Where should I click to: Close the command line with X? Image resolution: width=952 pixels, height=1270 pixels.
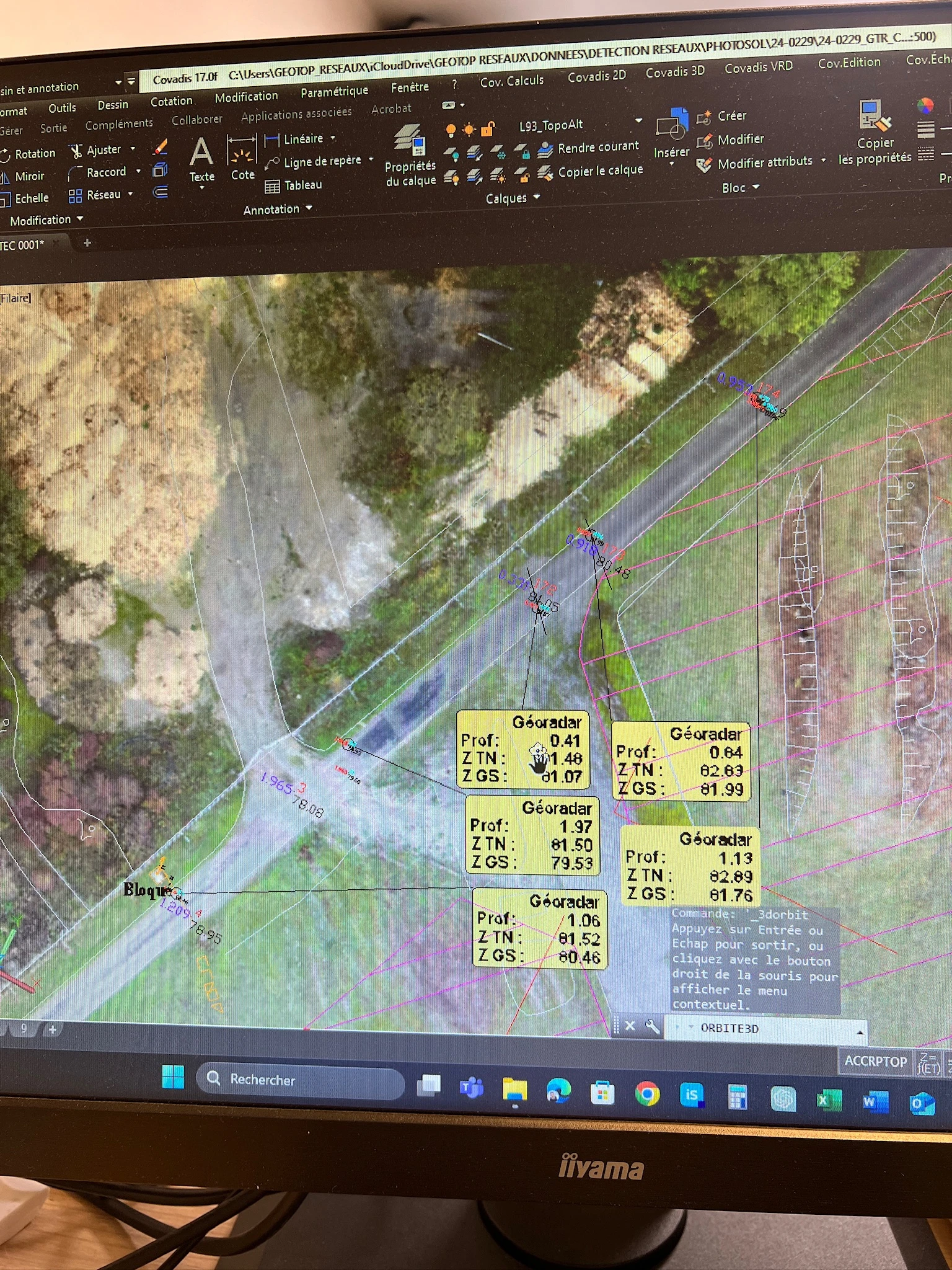[x=630, y=1026]
